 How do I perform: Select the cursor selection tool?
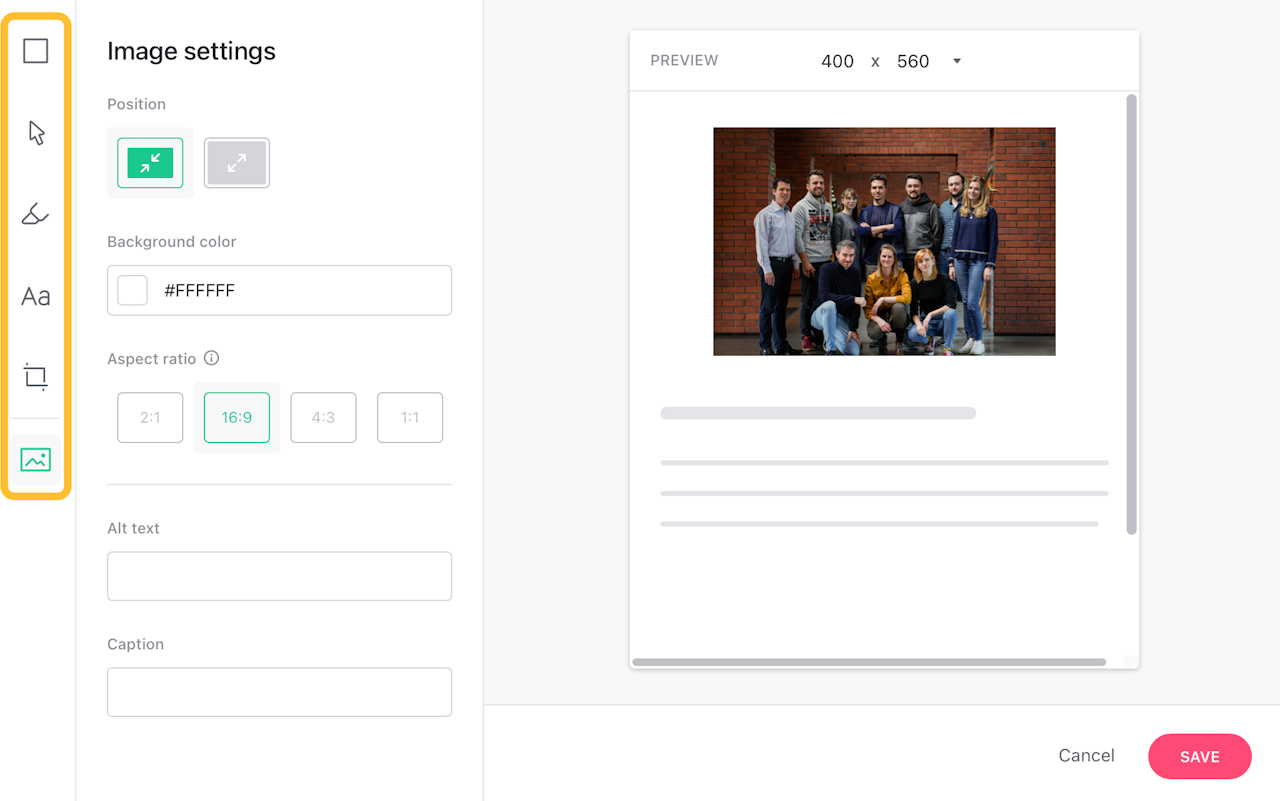pyautogui.click(x=35, y=132)
